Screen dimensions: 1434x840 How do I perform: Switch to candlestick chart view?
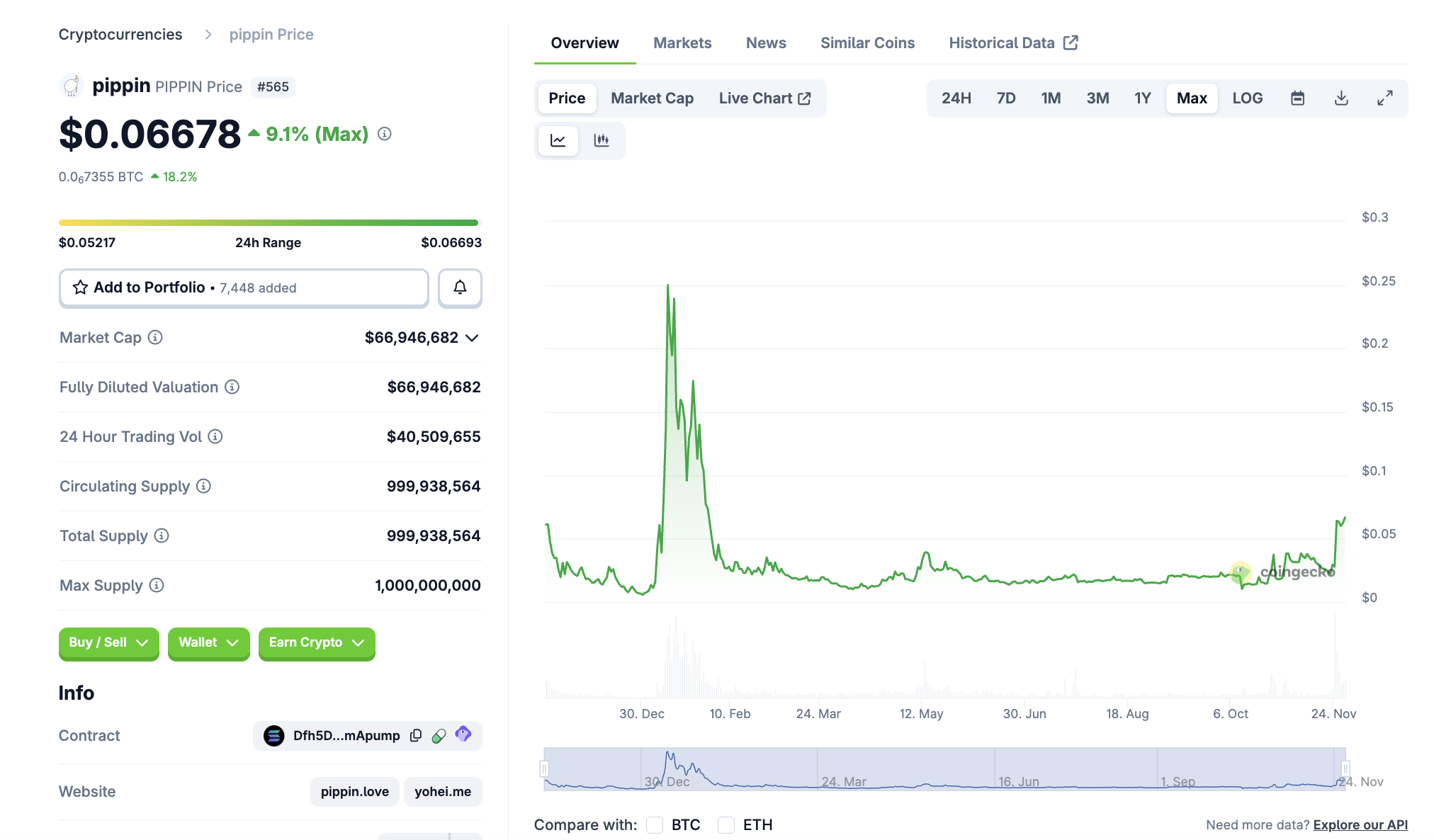[x=602, y=140]
